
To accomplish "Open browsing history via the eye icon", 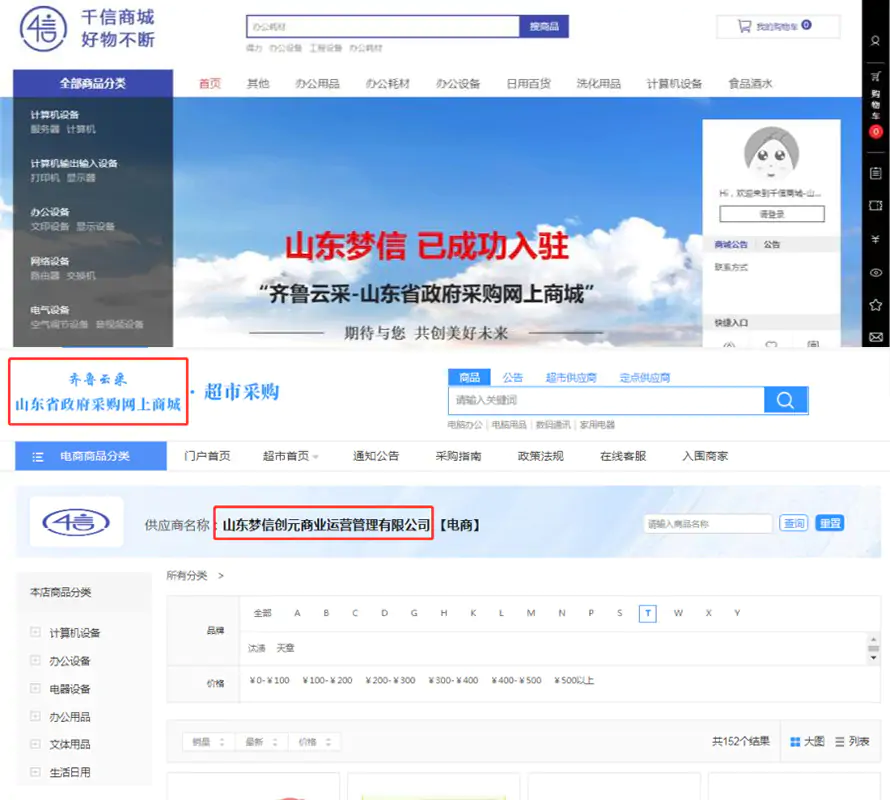I will tap(876, 273).
